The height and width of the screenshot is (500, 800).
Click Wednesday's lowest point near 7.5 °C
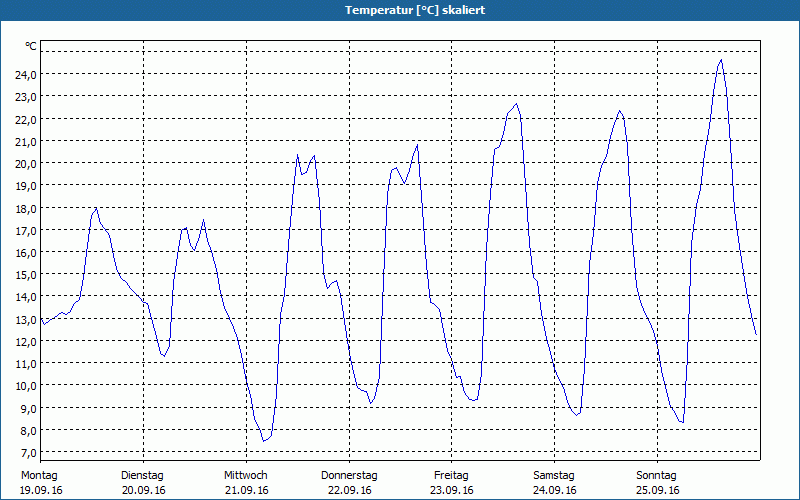(263, 440)
